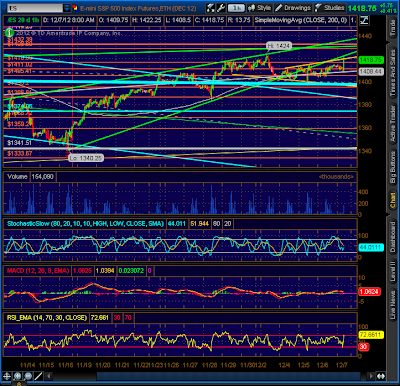Switch to the Trade side tab
This screenshot has height=386, width=400.
[x=393, y=29]
